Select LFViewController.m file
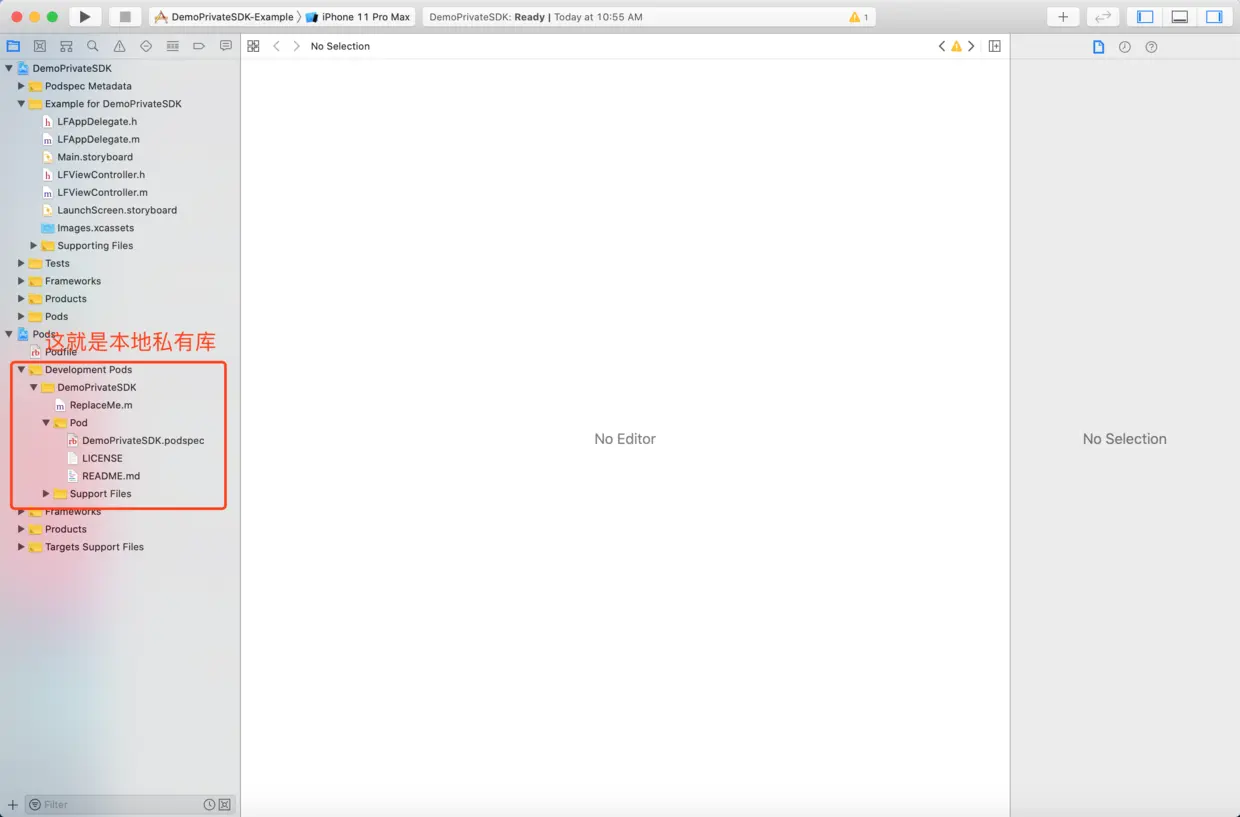The image size is (1240, 817). point(102,192)
